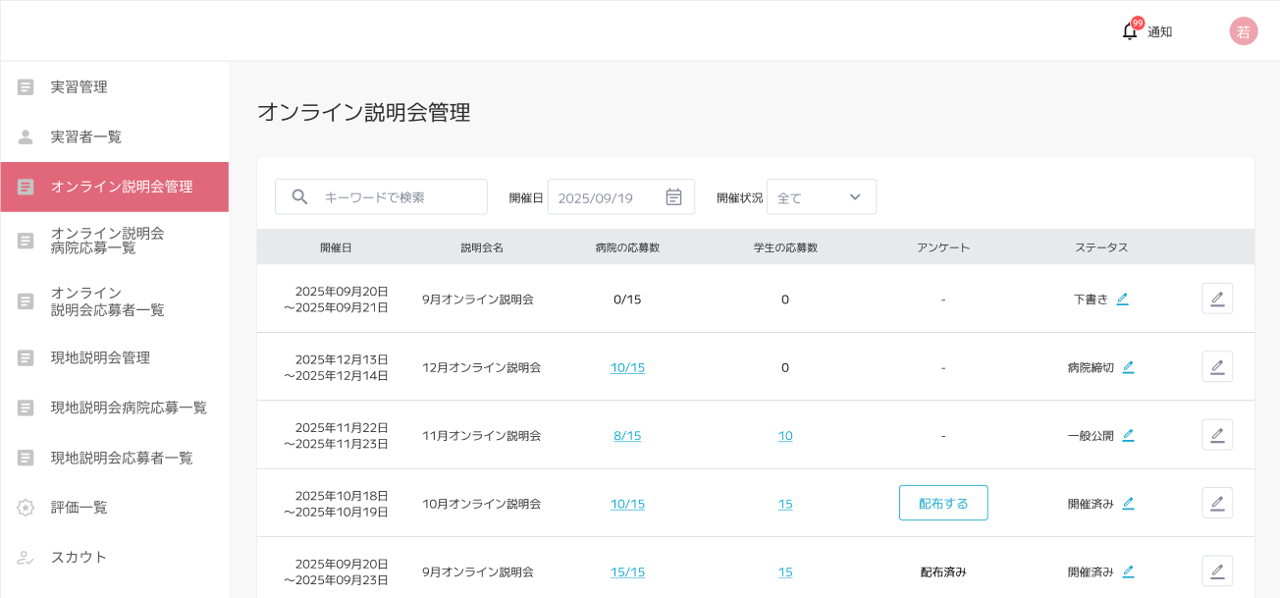The height and width of the screenshot is (598, 1280).
Task: Edit status pencil next to 一般公開
Action: tap(1128, 435)
